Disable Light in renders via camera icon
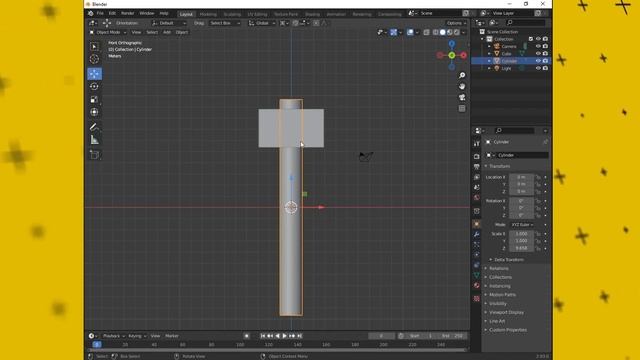Viewport: 640px width, 360px height. pyautogui.click(x=545, y=68)
